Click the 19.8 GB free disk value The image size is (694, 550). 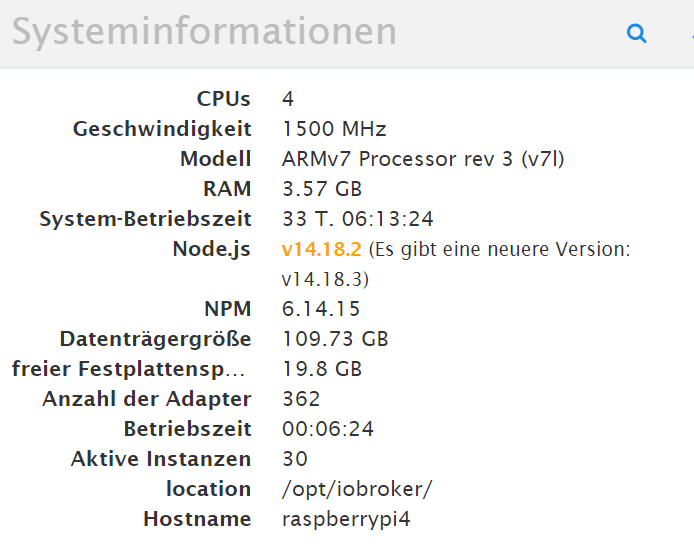click(x=322, y=369)
